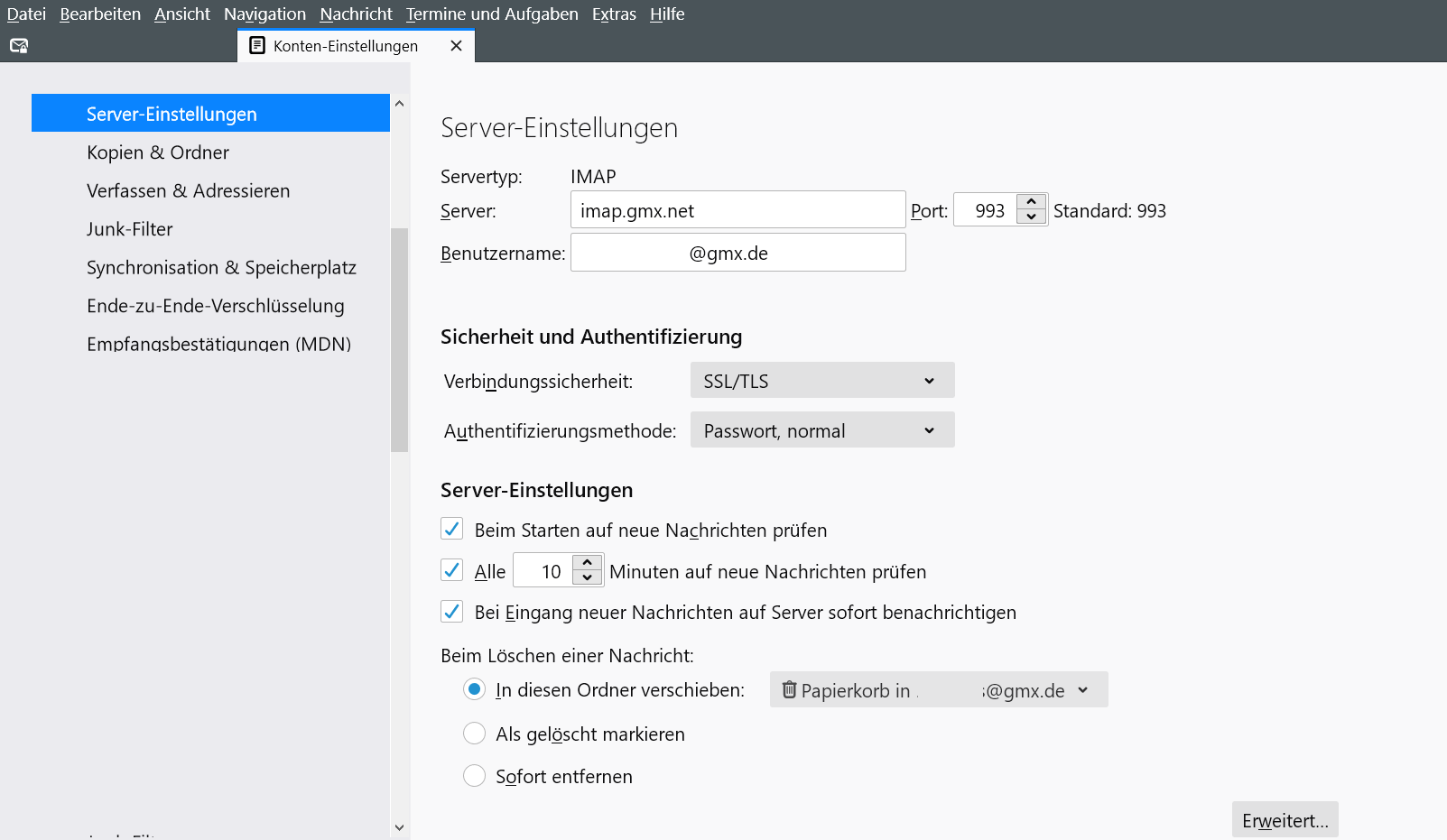Disable immediate server notification checkbox

coord(452,612)
